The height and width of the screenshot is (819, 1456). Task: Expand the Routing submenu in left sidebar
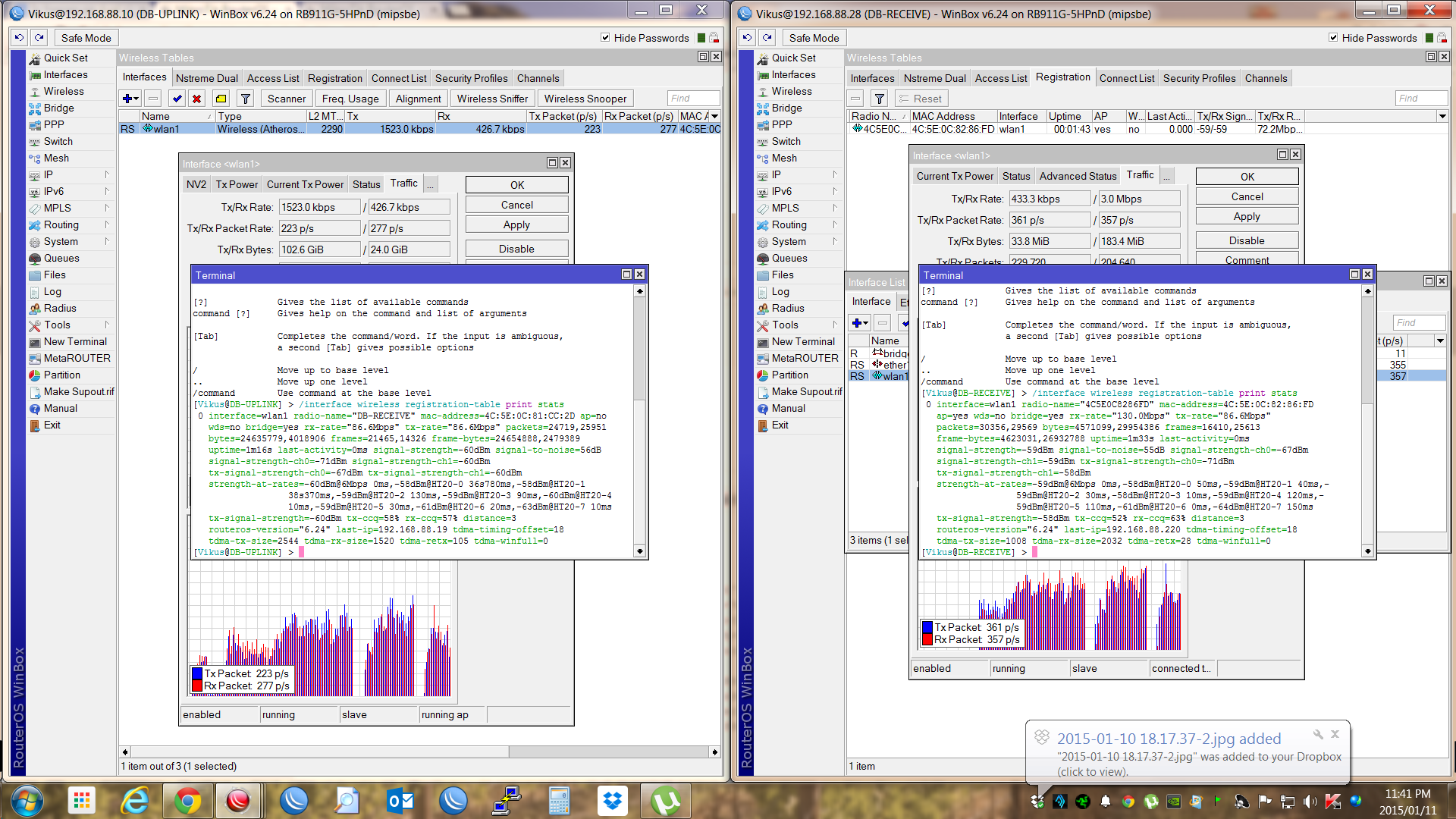(61, 224)
